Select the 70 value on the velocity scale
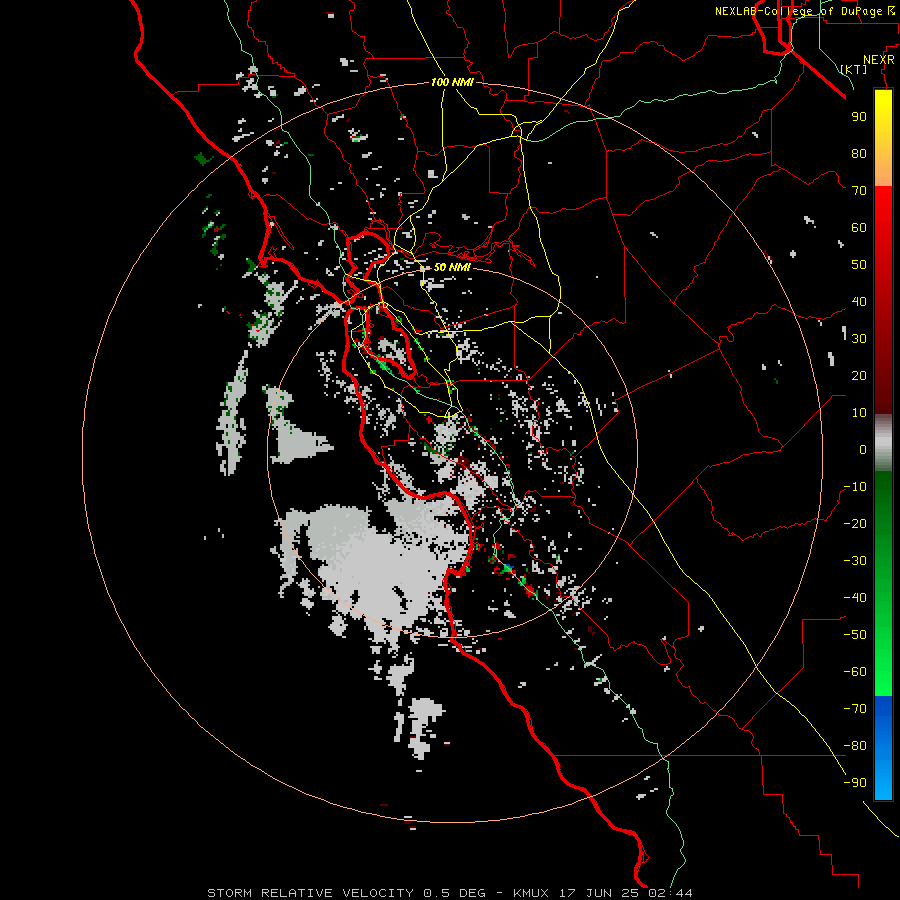900x900 pixels. 859,191
